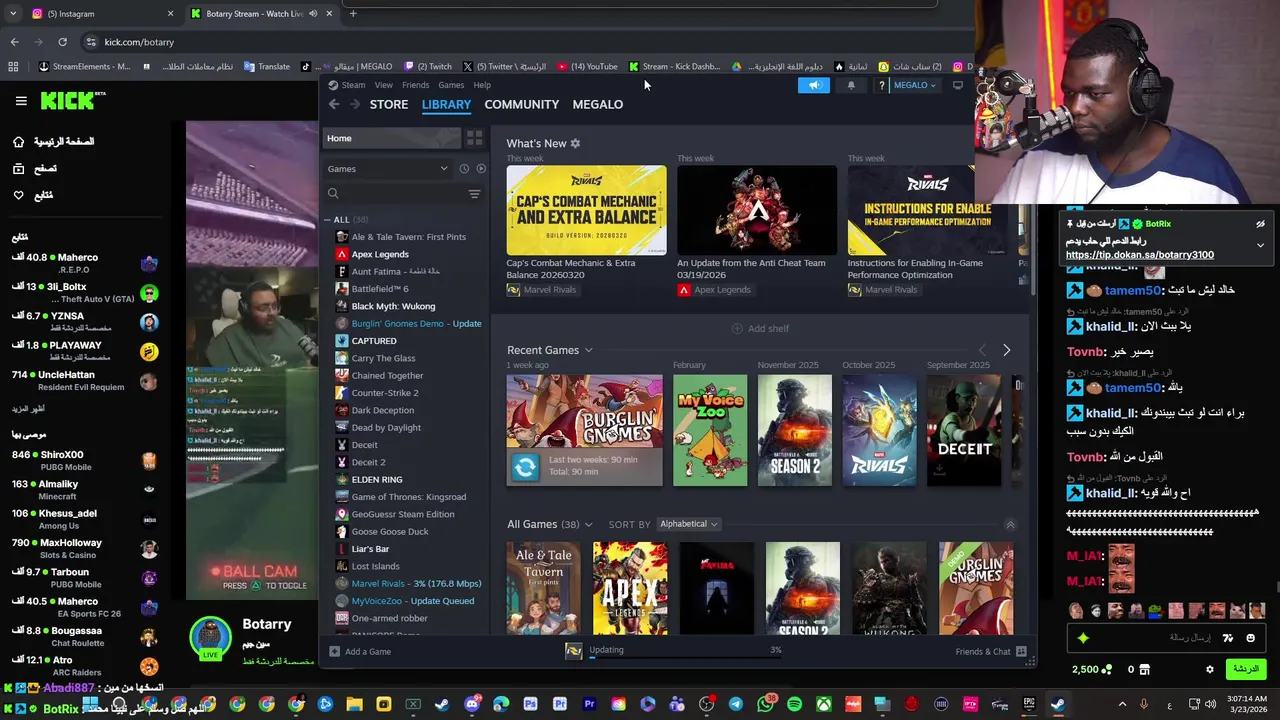The height and width of the screenshot is (720, 1280).
Task: Toggle microphone in system tray
Action: (x=1144, y=704)
